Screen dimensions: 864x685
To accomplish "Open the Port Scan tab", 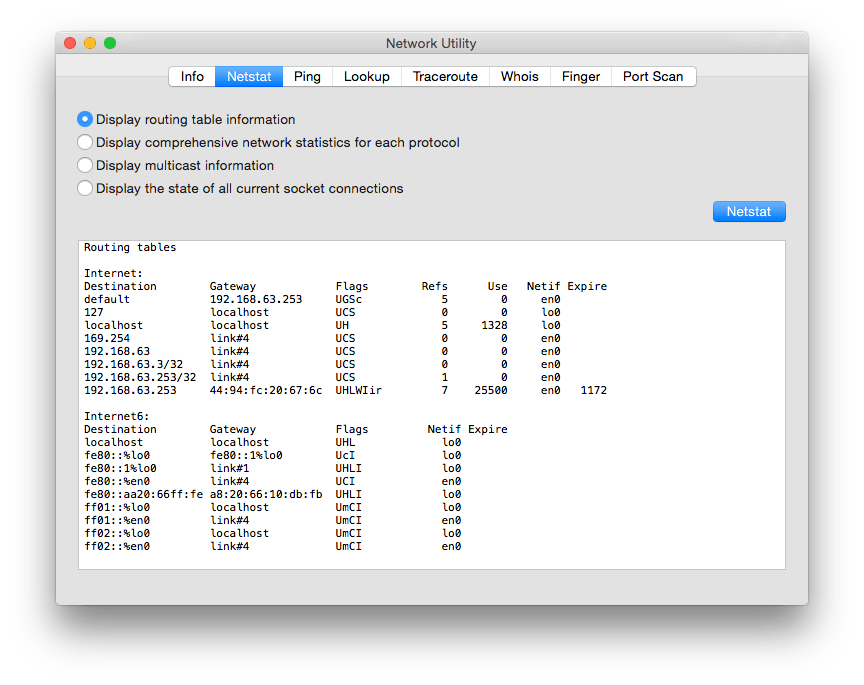I will pos(653,76).
